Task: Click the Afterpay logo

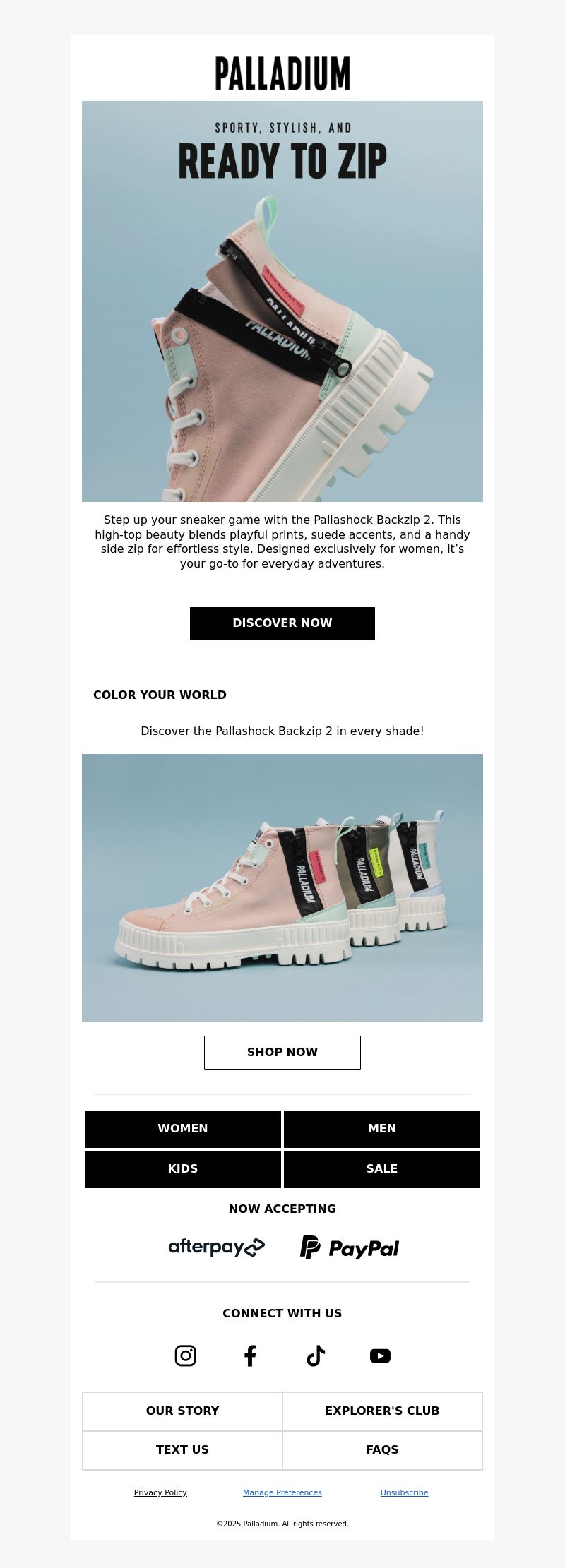Action: click(217, 1247)
